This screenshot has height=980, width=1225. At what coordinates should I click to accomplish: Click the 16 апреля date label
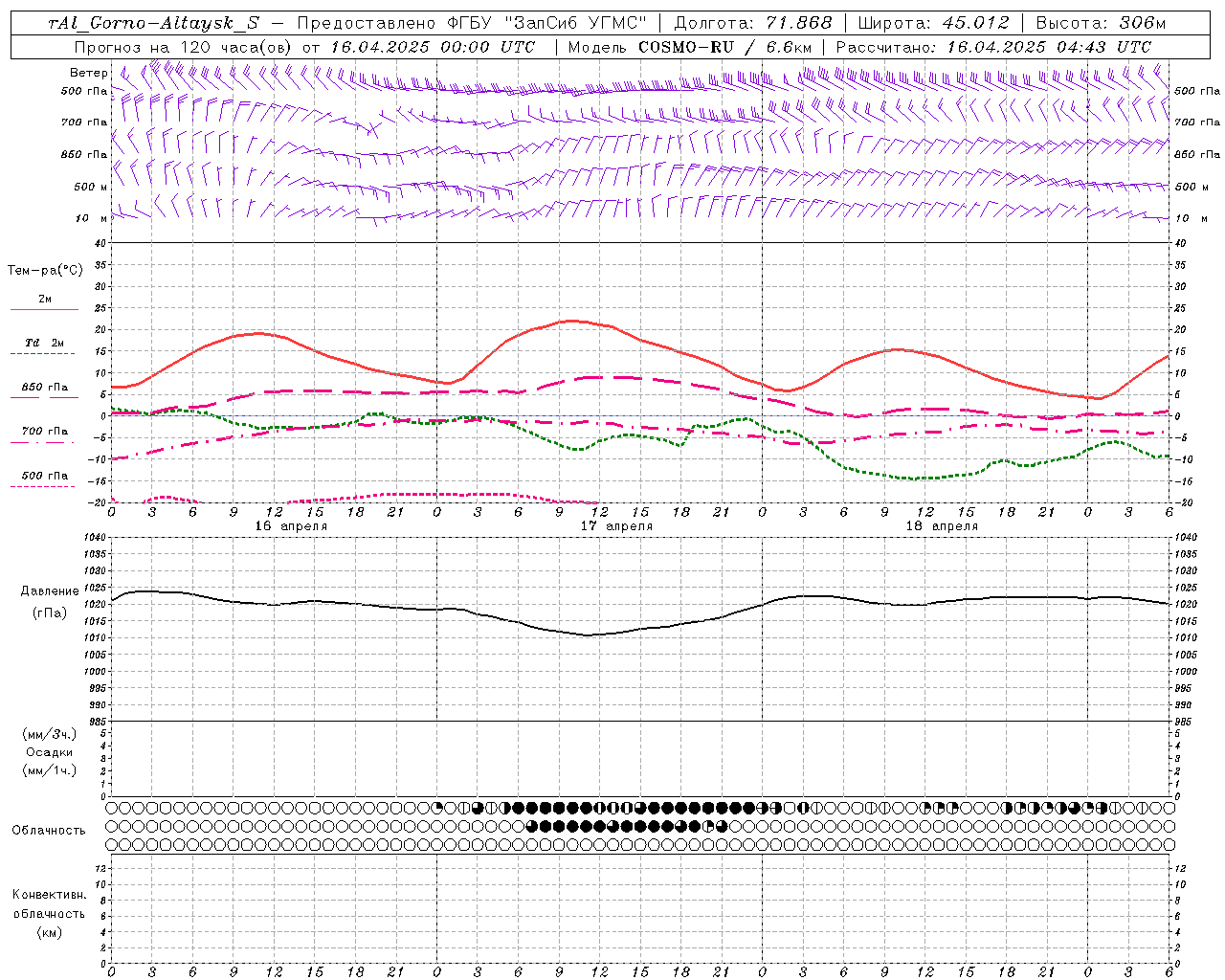coord(291,526)
